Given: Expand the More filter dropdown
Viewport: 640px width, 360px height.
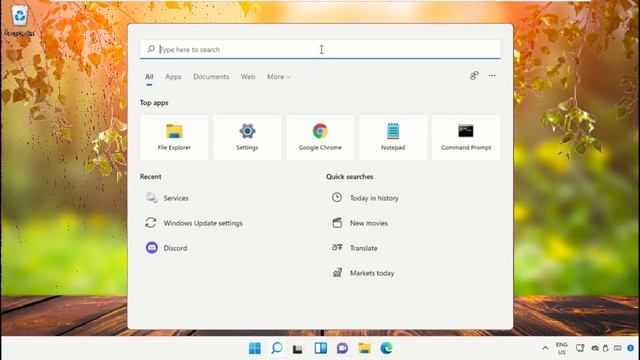Looking at the screenshot, I should [278, 77].
